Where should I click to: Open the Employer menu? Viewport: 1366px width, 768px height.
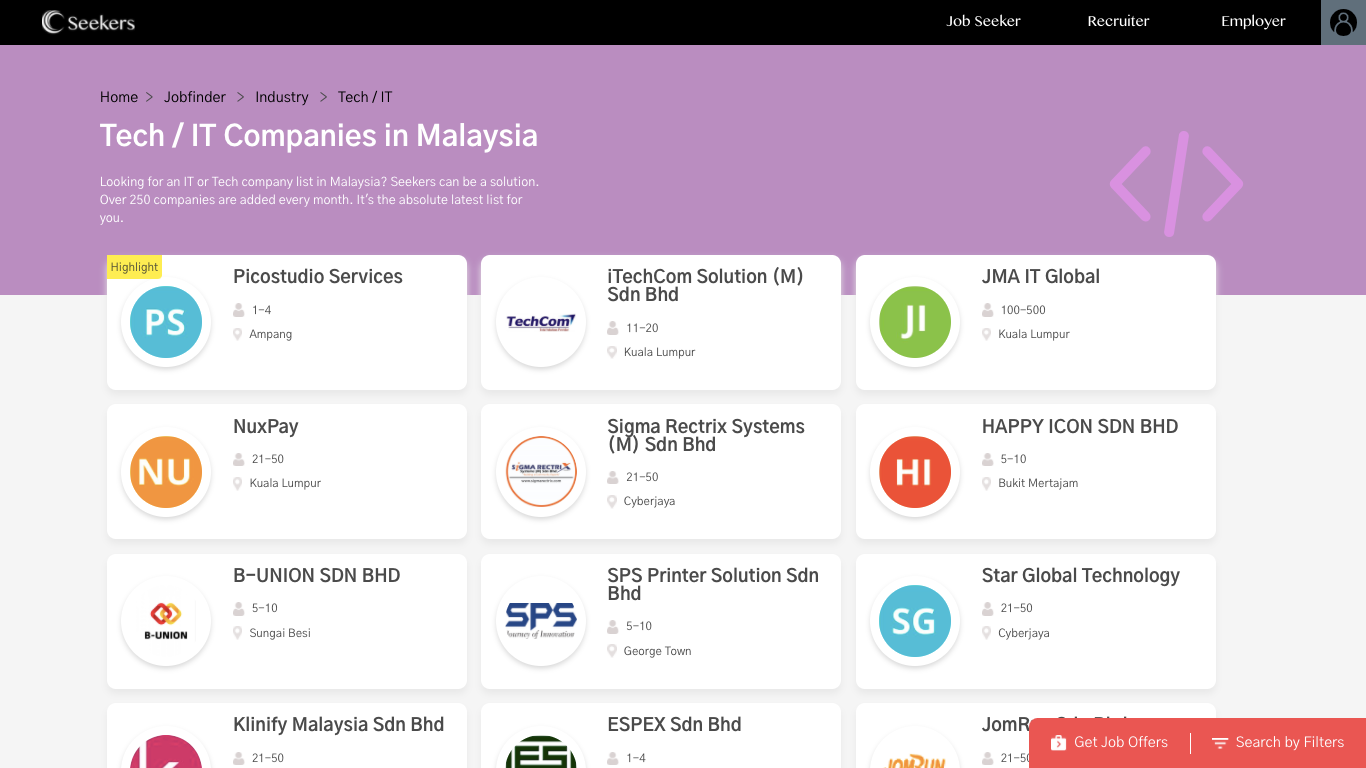tap(1253, 21)
